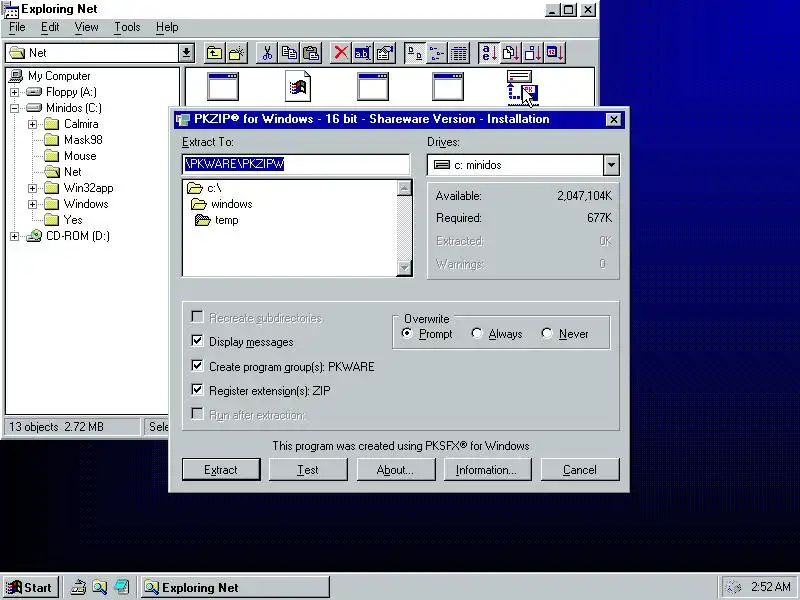Select the Windows-flag document file icon

coord(298,86)
